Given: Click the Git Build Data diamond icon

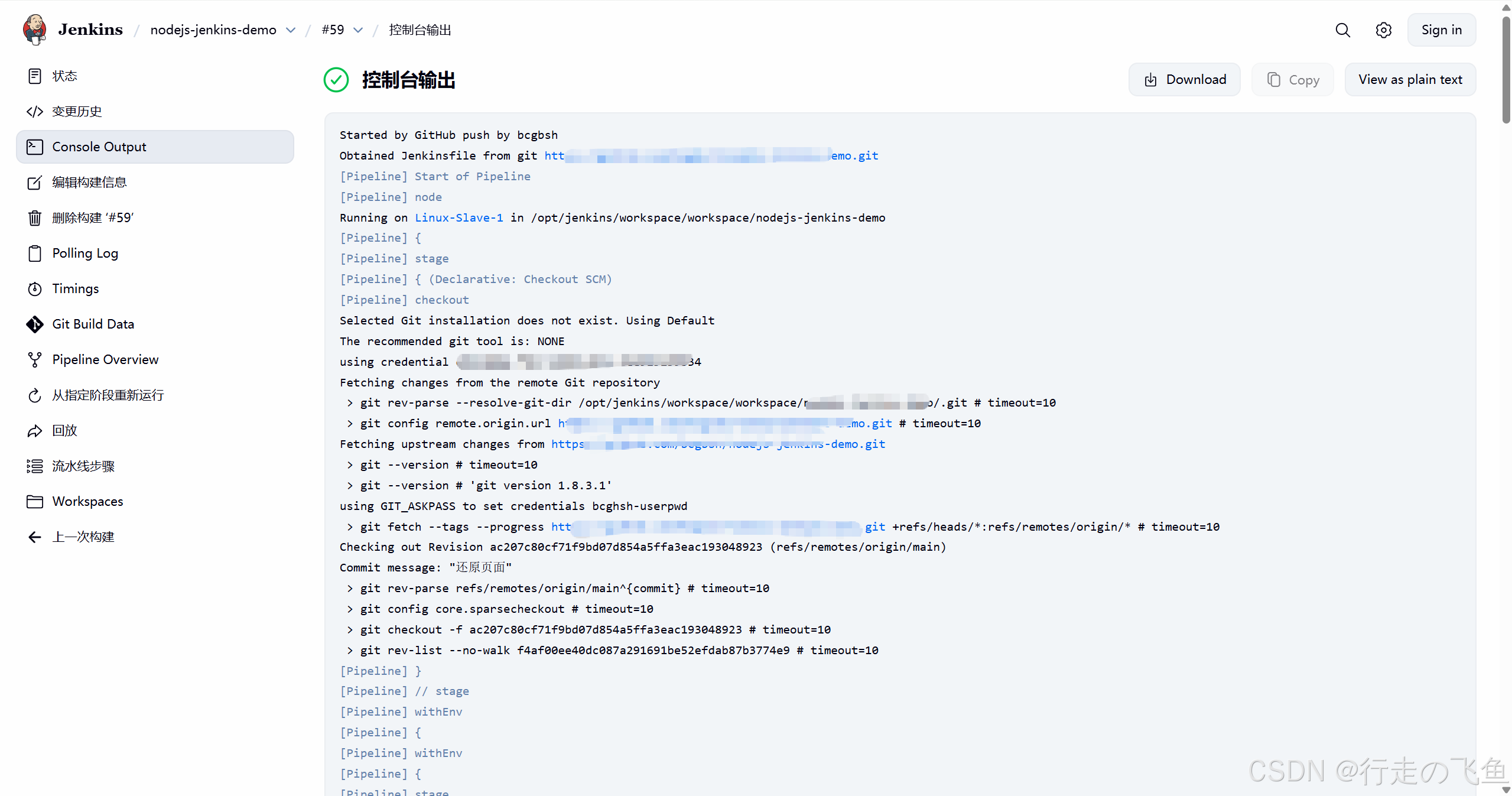Looking at the screenshot, I should [35, 324].
